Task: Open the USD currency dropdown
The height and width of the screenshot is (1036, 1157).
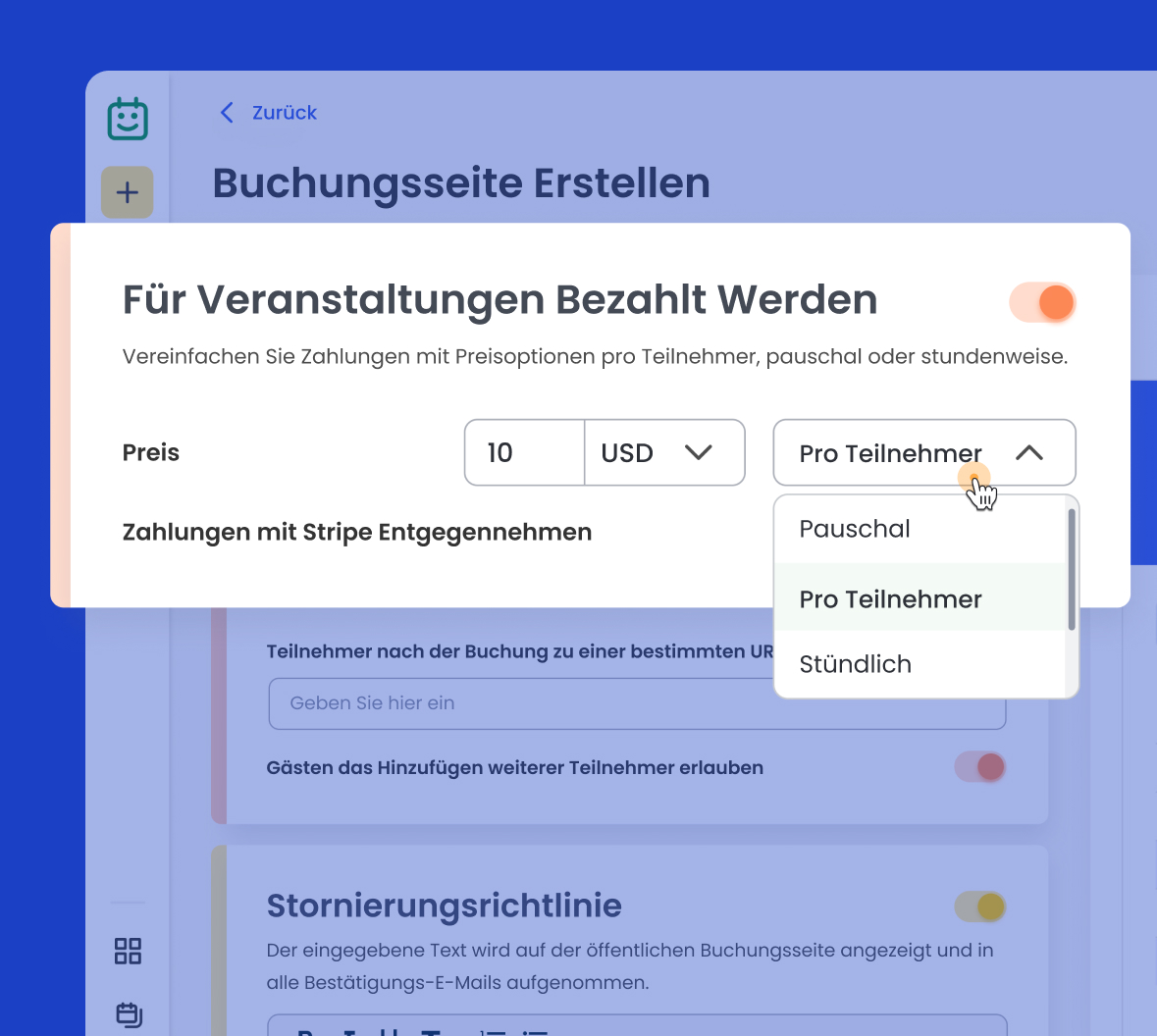Action: click(x=664, y=452)
